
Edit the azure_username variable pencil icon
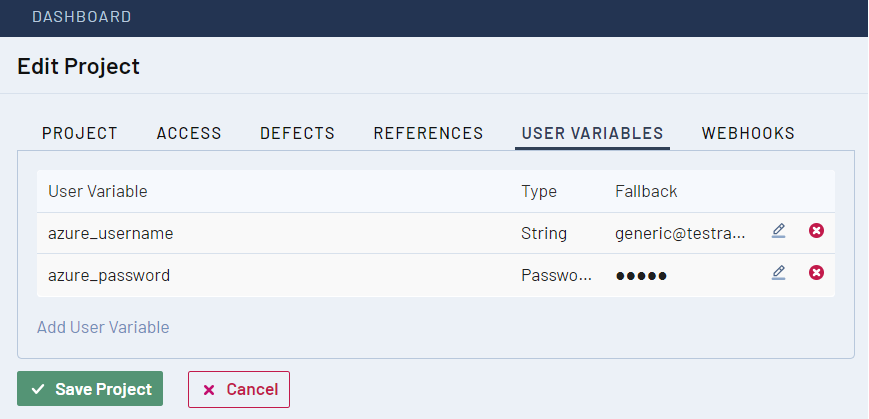pos(778,231)
